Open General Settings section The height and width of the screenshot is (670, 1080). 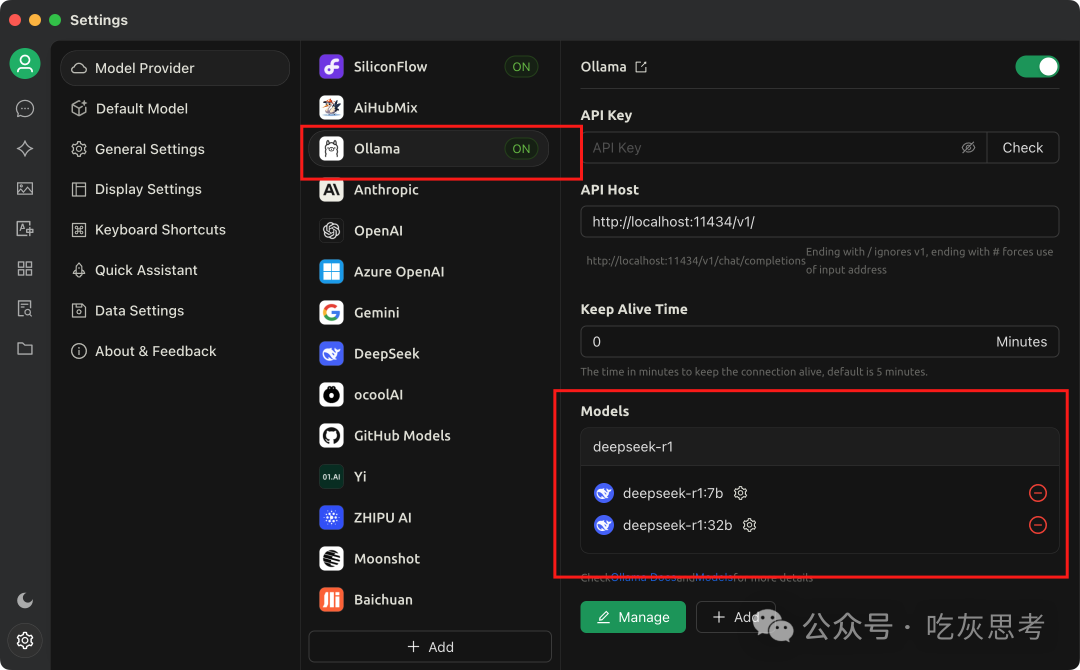pyautogui.click(x=175, y=149)
